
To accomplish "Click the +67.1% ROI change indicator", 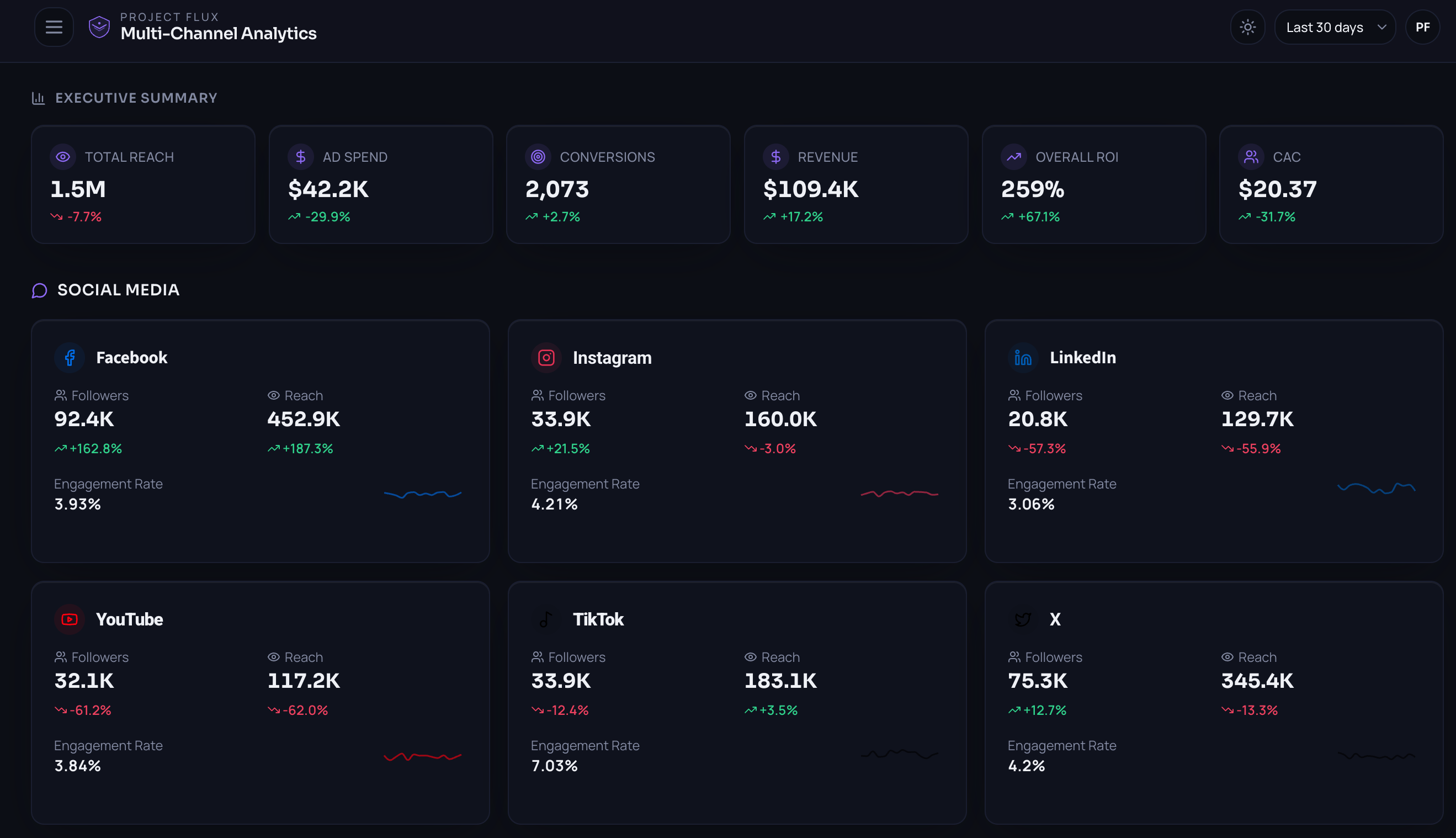I will pyautogui.click(x=1030, y=217).
